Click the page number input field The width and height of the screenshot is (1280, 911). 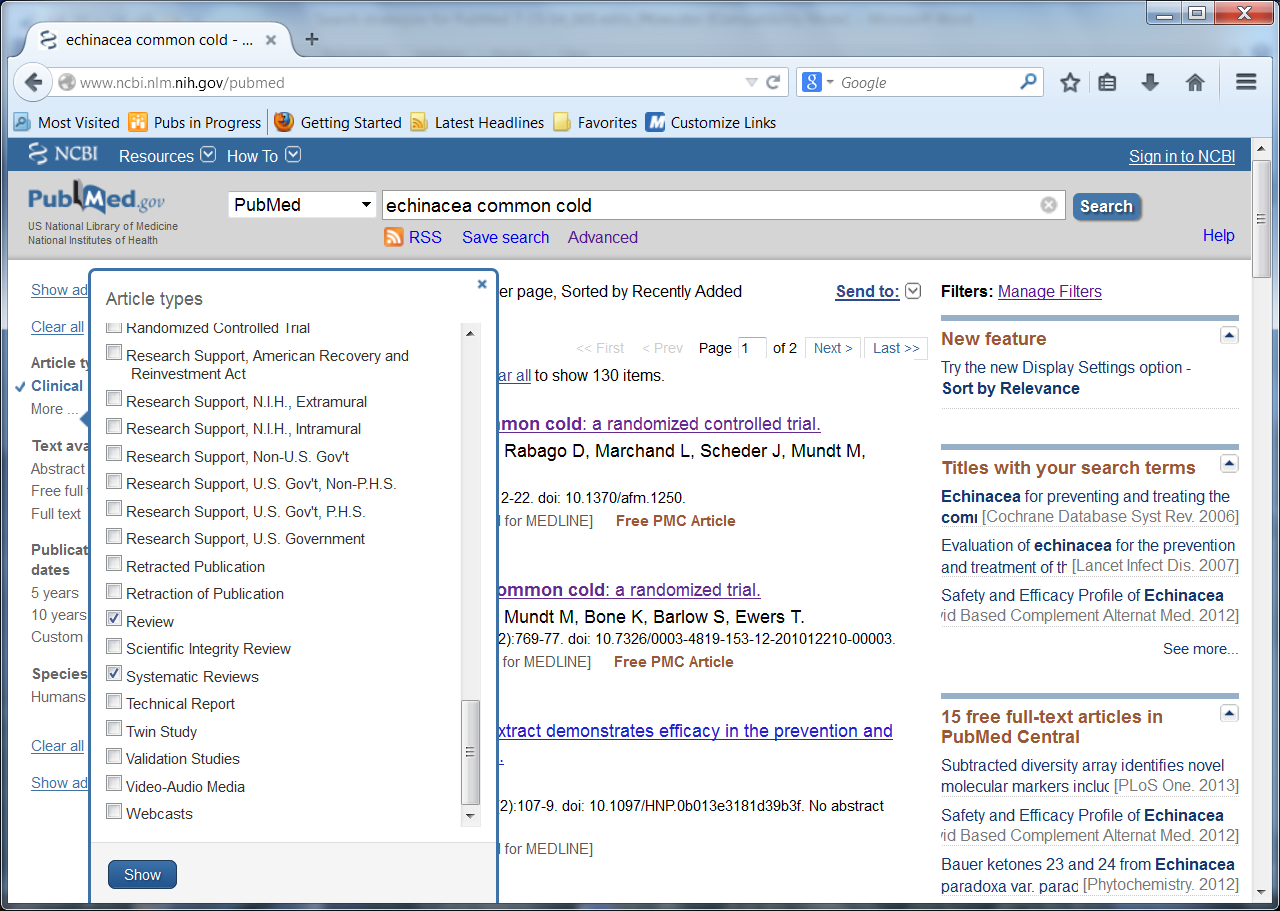click(752, 347)
